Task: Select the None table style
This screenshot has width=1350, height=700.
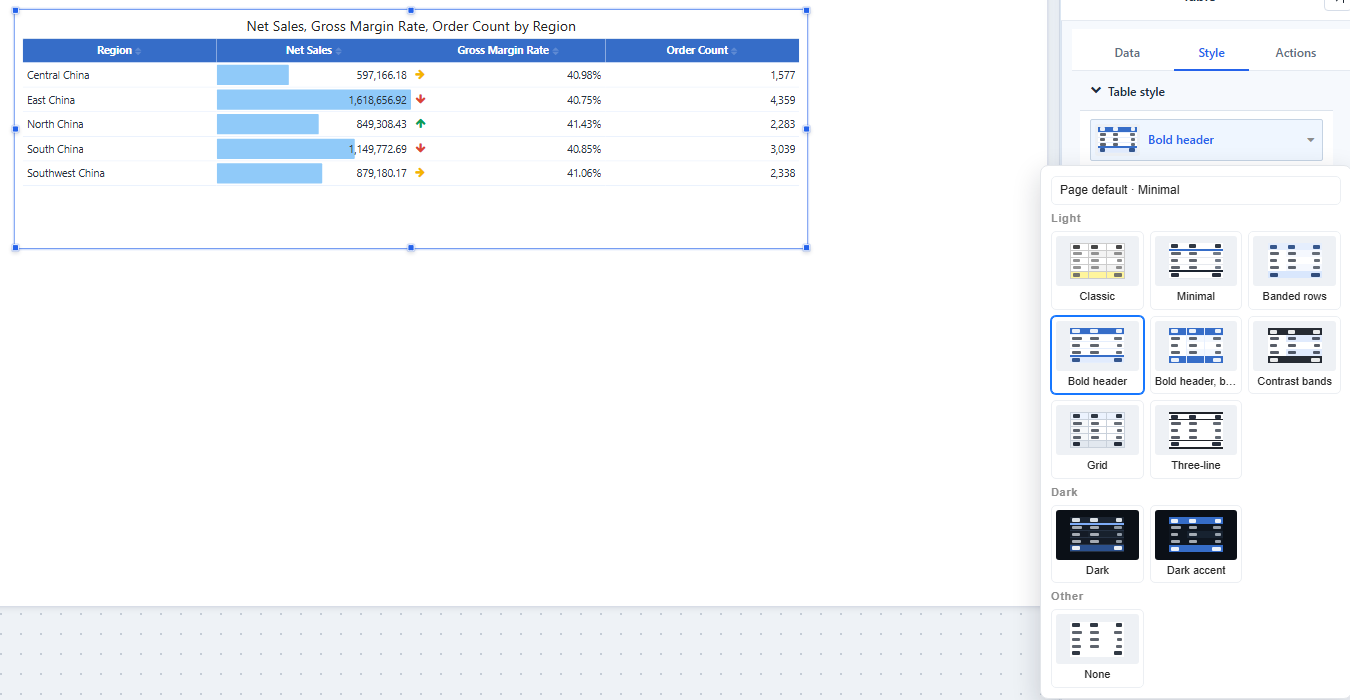Action: tap(1097, 648)
